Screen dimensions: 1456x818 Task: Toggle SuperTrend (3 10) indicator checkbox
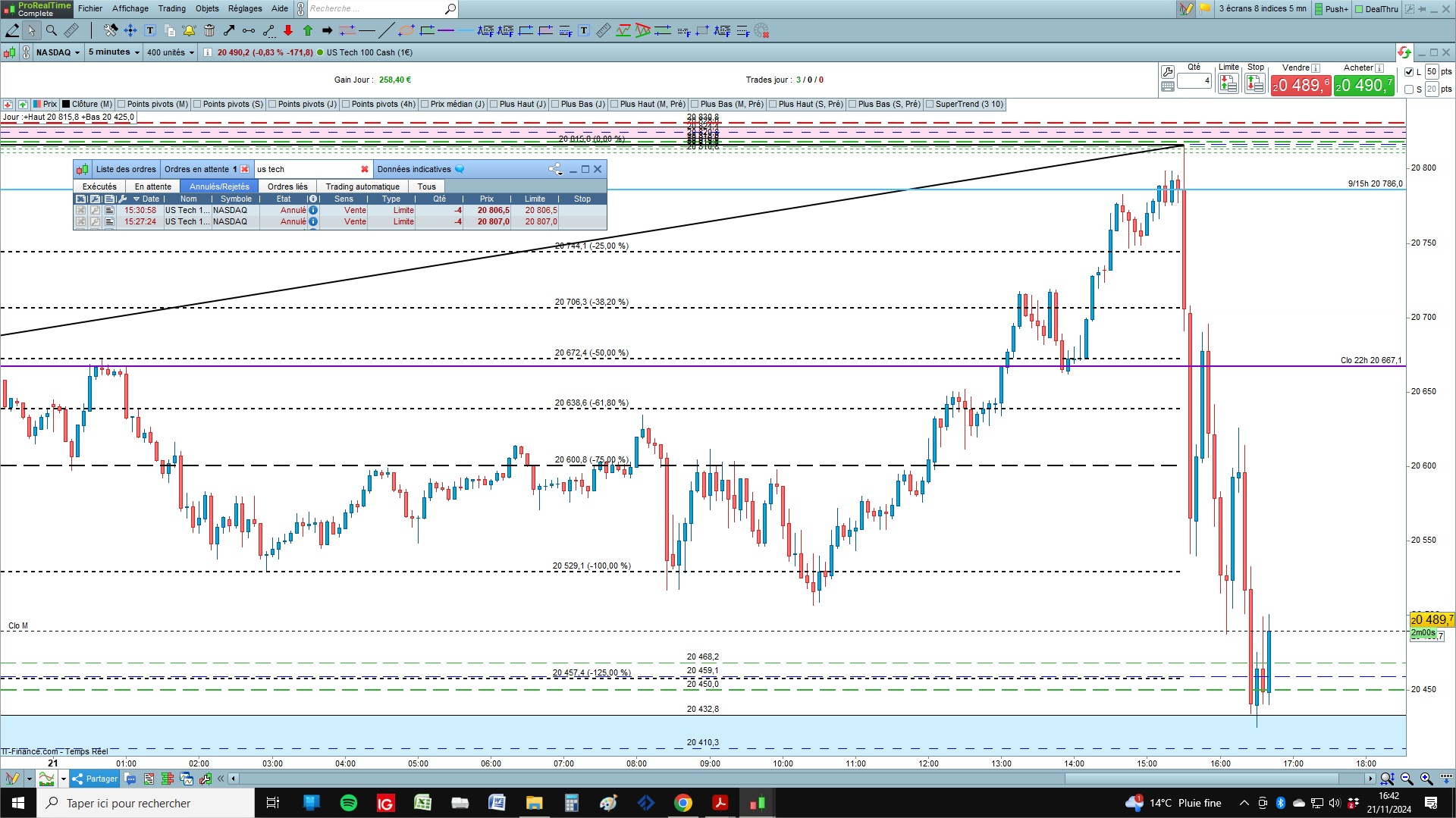point(930,105)
